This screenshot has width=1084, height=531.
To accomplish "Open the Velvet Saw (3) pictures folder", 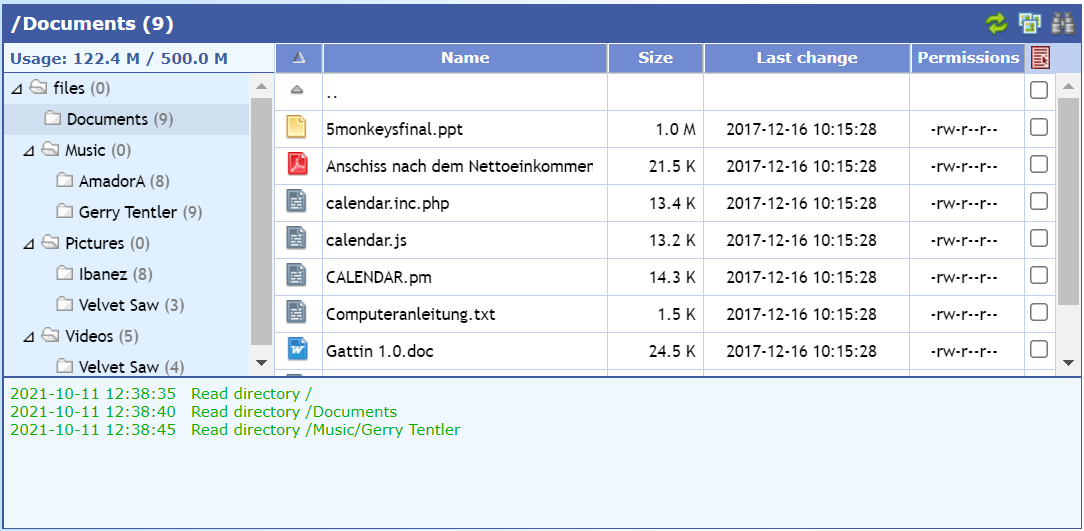I will (x=131, y=305).
